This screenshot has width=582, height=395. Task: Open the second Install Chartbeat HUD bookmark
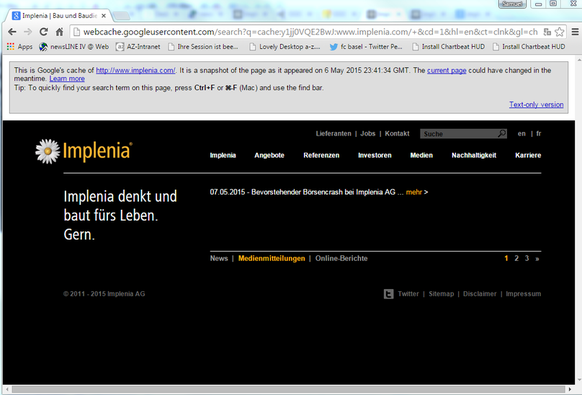(x=529, y=47)
